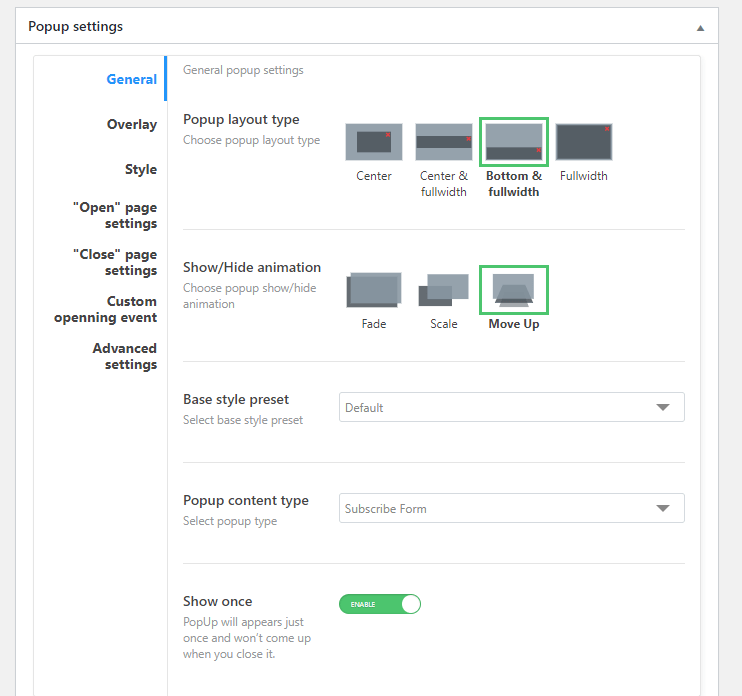Pick the Bottom & fullwidth layout icon
The height and width of the screenshot is (696, 742).
coord(514,142)
